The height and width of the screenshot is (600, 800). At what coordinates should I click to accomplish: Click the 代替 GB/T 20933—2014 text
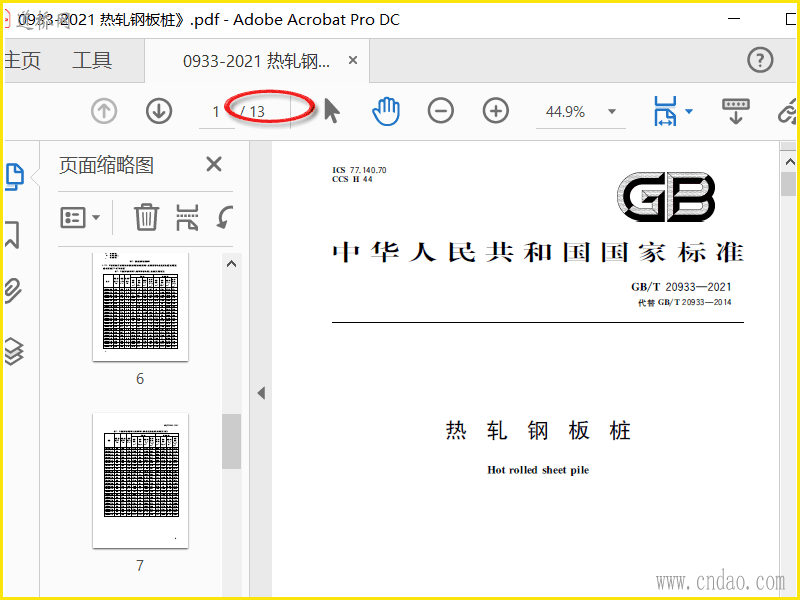point(684,303)
